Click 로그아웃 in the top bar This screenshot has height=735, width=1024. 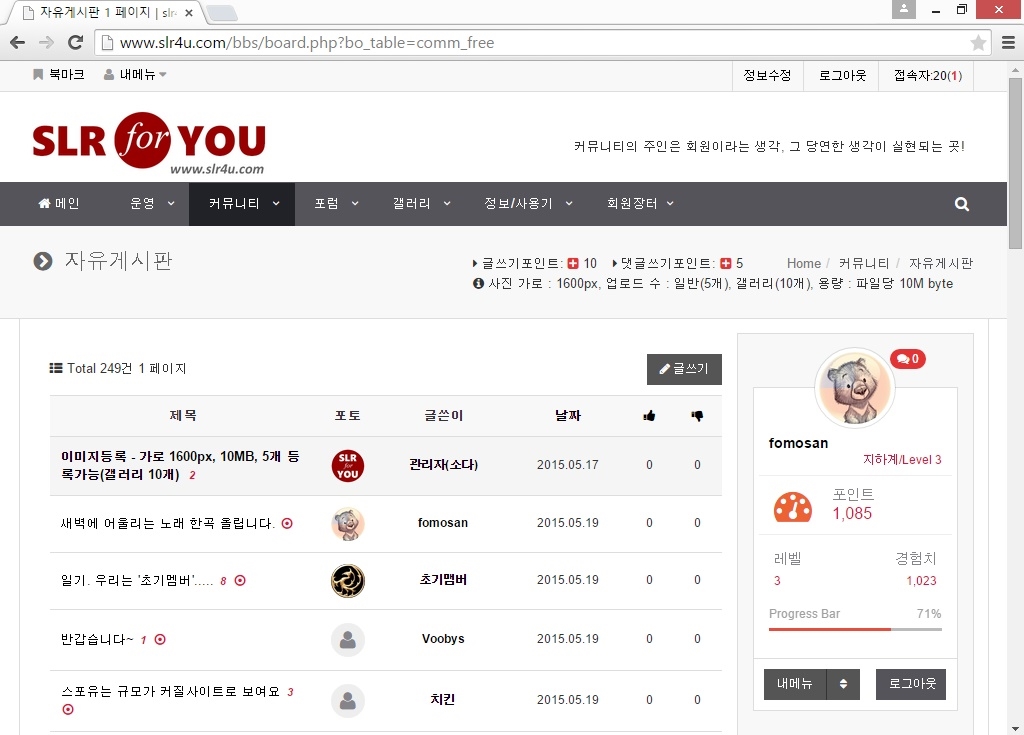(842, 76)
